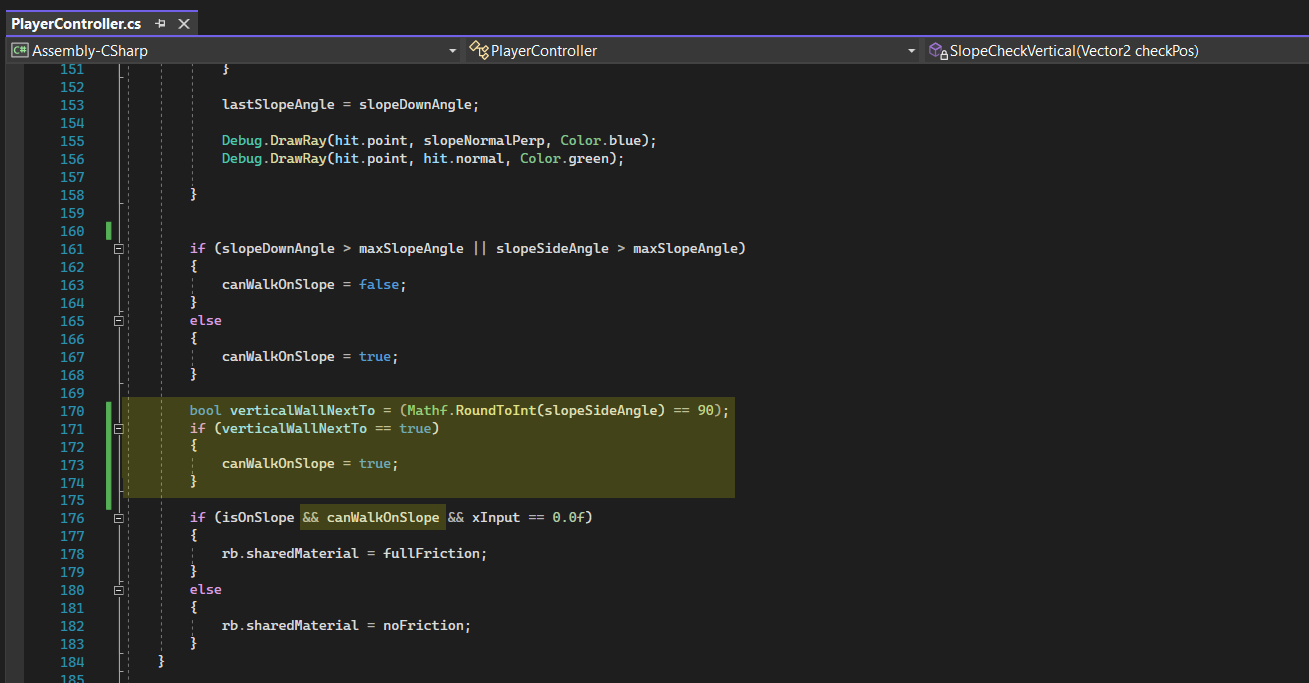Screen dimensions: 1309x683
Task: Click line number 184 in the gutter
Action: tap(72, 661)
